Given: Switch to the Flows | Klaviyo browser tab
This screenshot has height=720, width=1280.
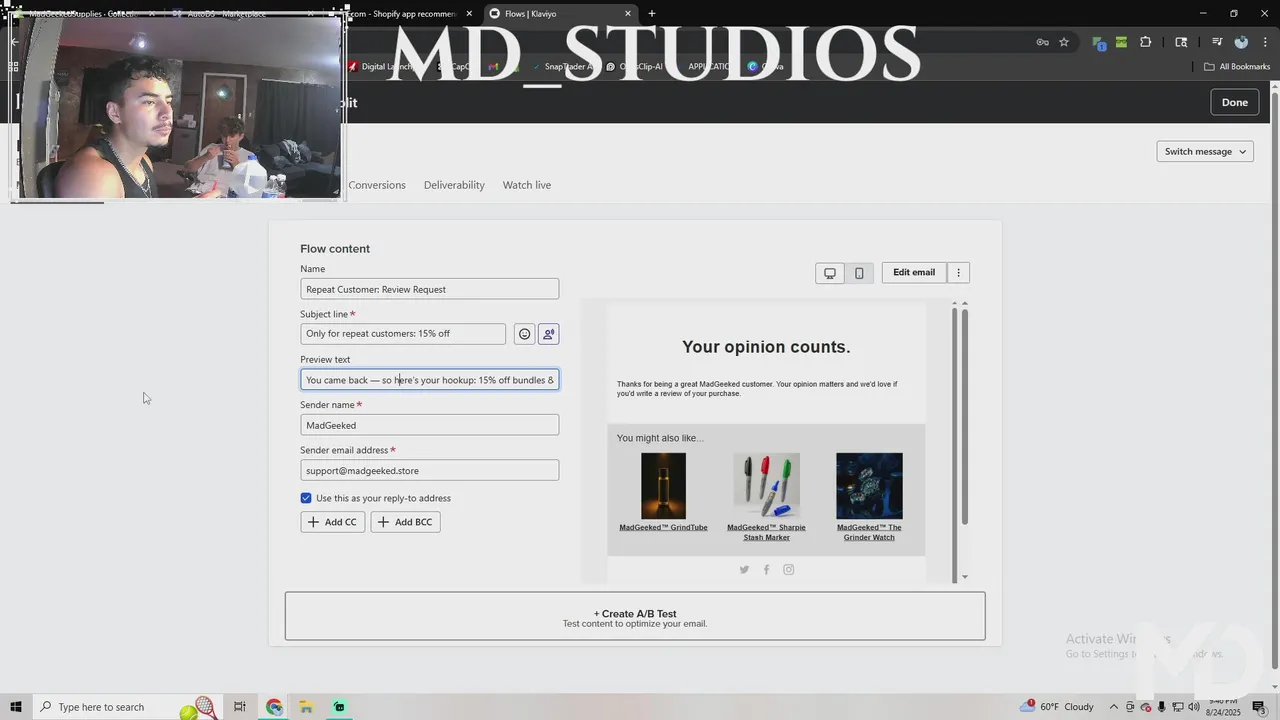Looking at the screenshot, I should tap(560, 14).
